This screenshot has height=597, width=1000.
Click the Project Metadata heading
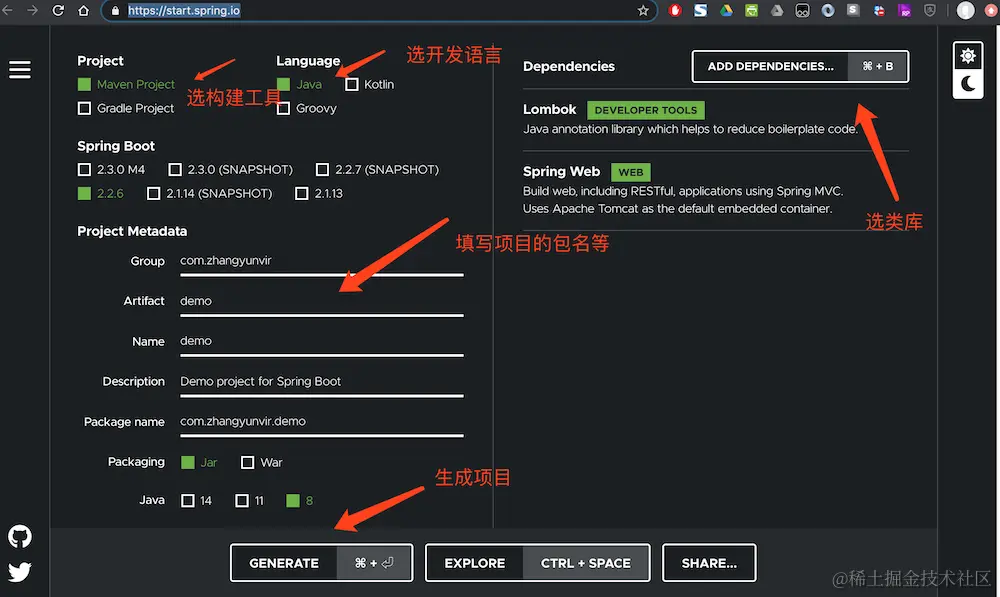coord(132,231)
